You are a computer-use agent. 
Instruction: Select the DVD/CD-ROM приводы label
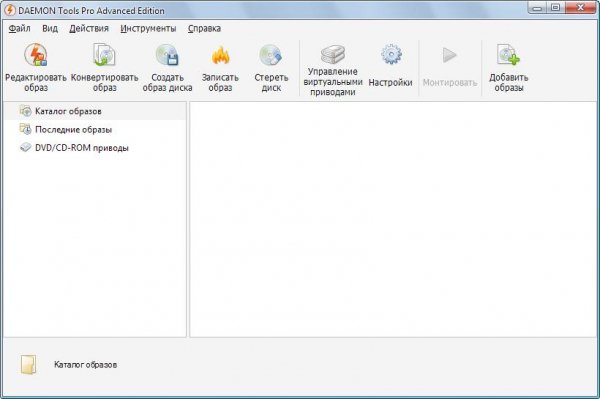82,148
